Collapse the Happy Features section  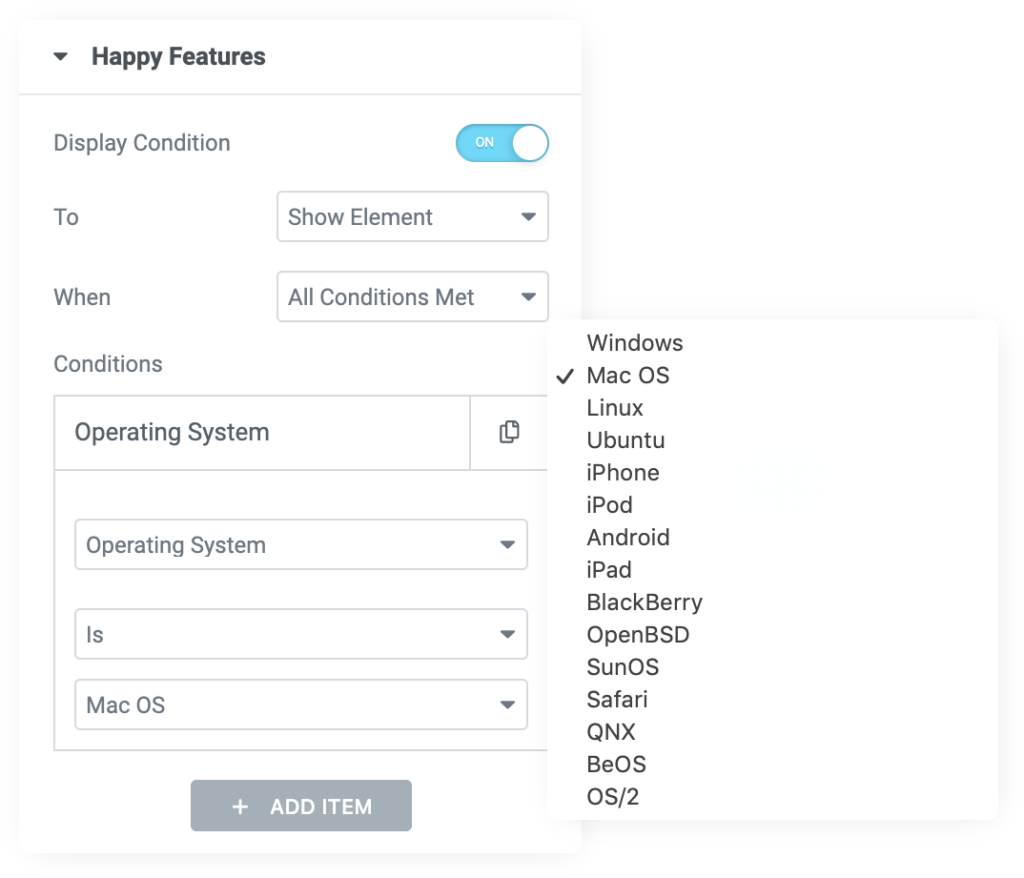click(61, 57)
